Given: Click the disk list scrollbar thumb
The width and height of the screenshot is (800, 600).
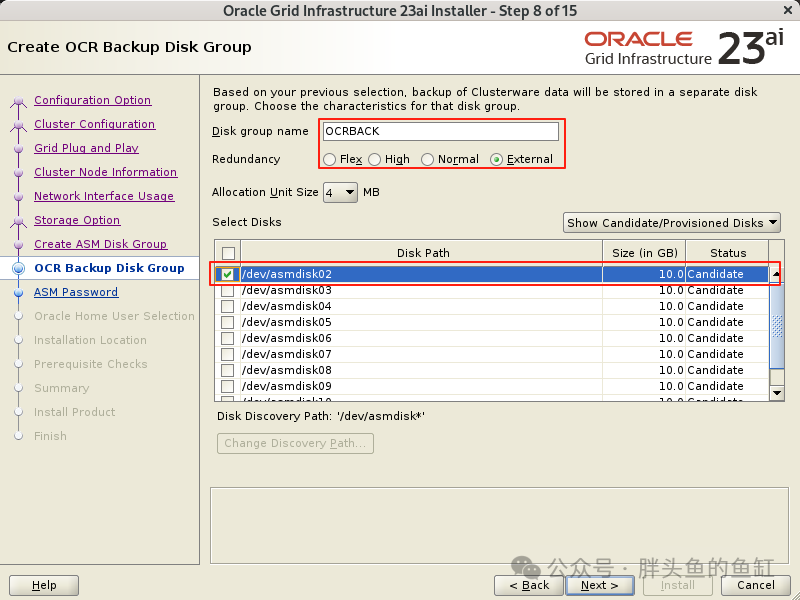Looking at the screenshot, I should (x=777, y=326).
